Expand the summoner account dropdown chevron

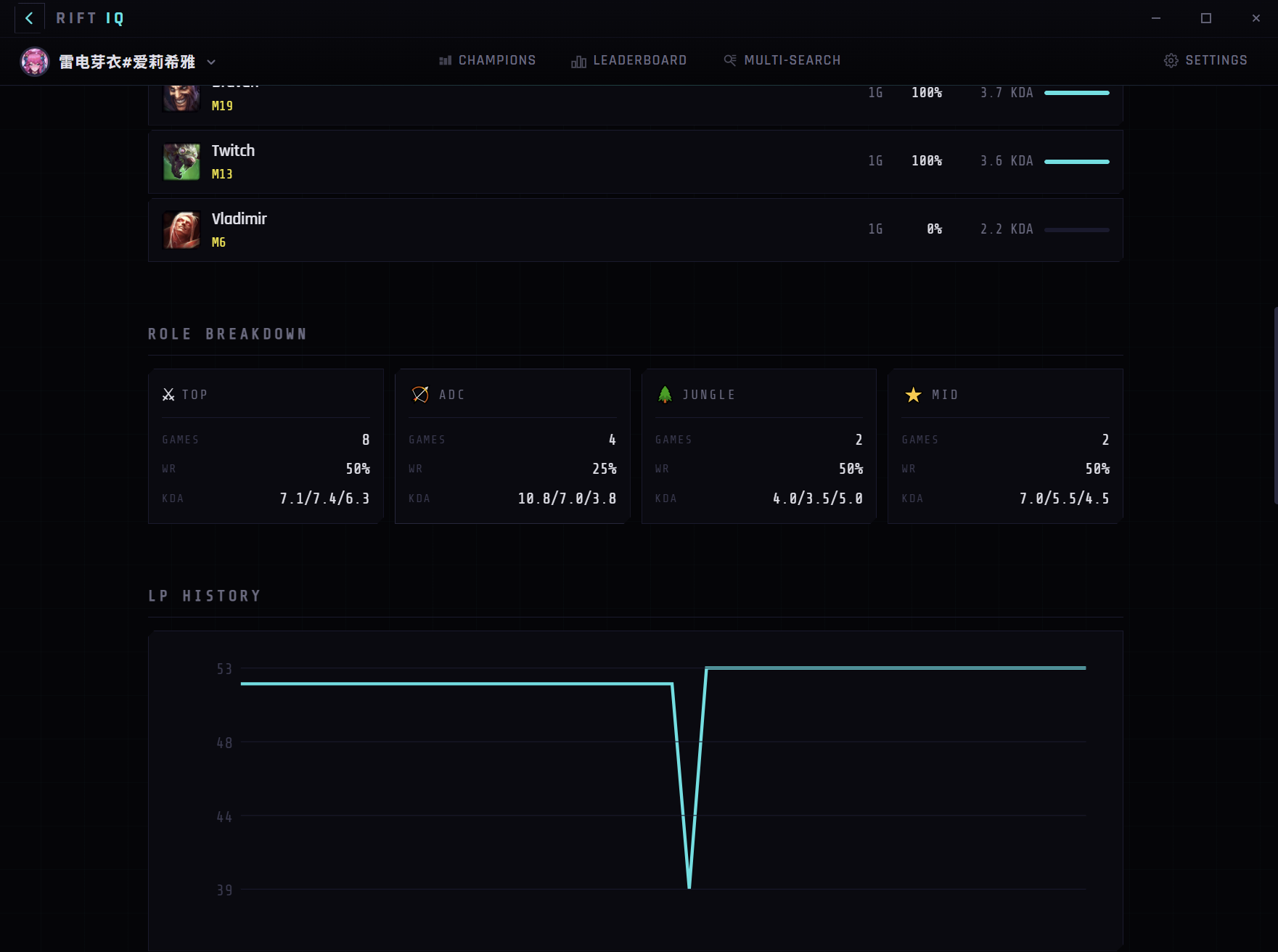click(x=211, y=62)
